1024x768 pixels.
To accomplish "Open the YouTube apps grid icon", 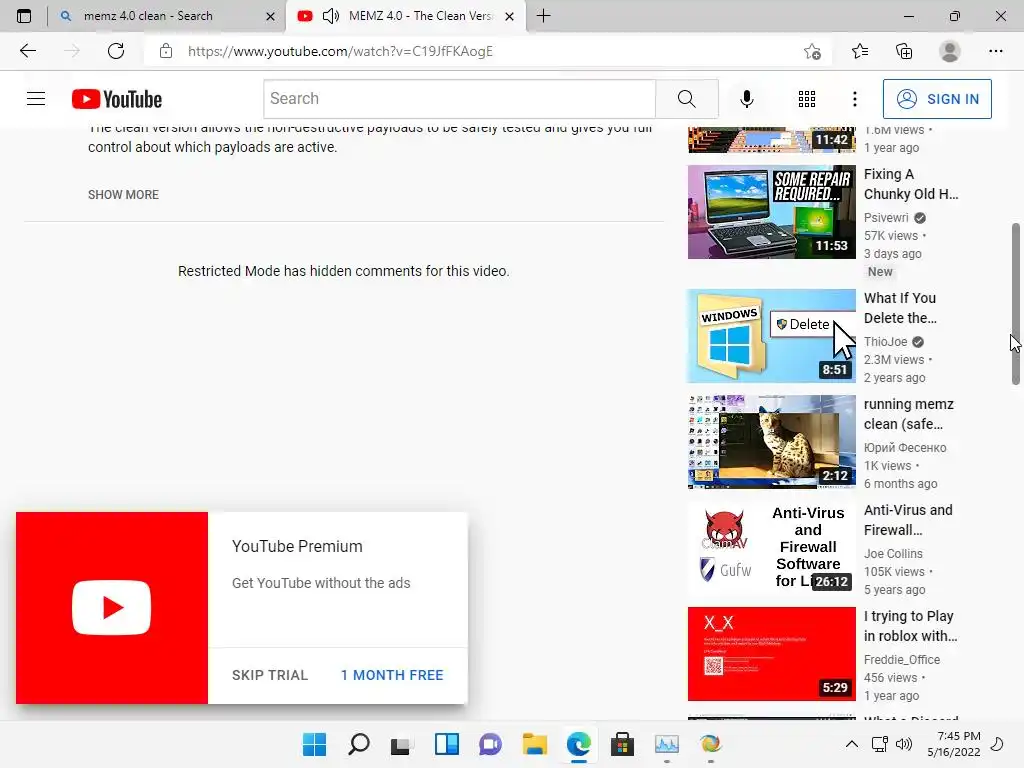I will point(807,99).
